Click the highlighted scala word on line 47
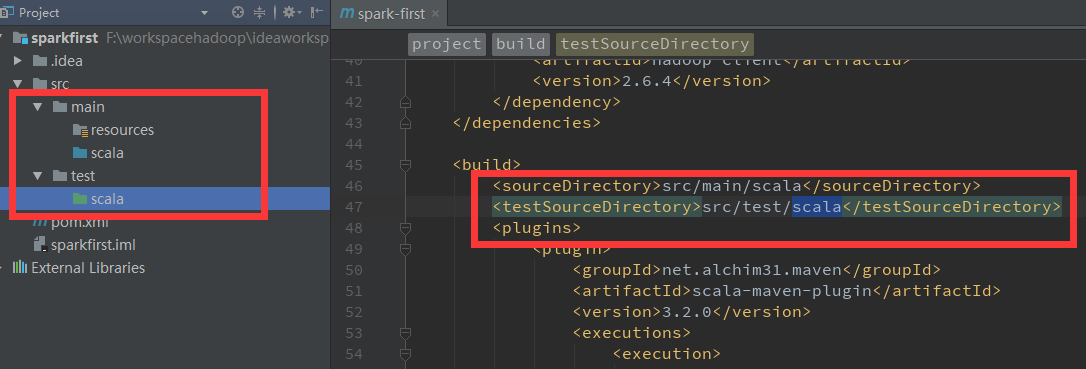 click(x=817, y=207)
